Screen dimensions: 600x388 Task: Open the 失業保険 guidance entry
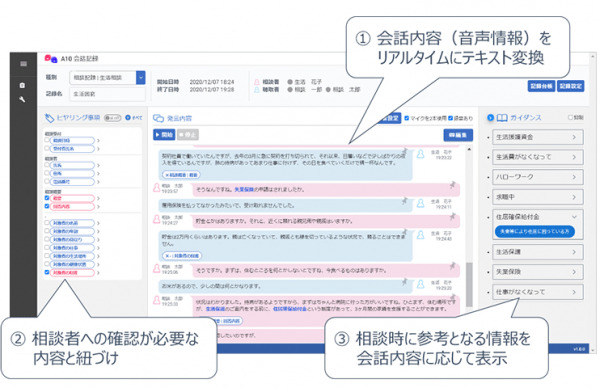pos(538,272)
